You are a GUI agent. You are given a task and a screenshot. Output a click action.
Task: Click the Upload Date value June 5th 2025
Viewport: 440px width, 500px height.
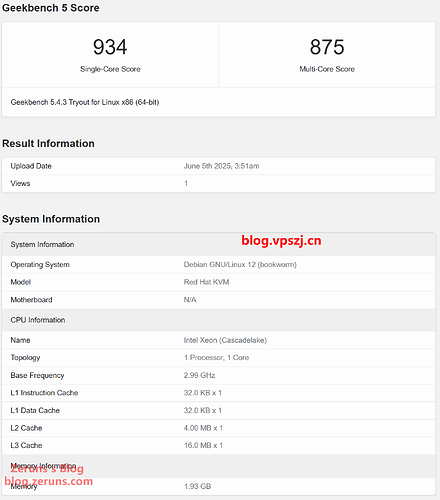point(221,166)
